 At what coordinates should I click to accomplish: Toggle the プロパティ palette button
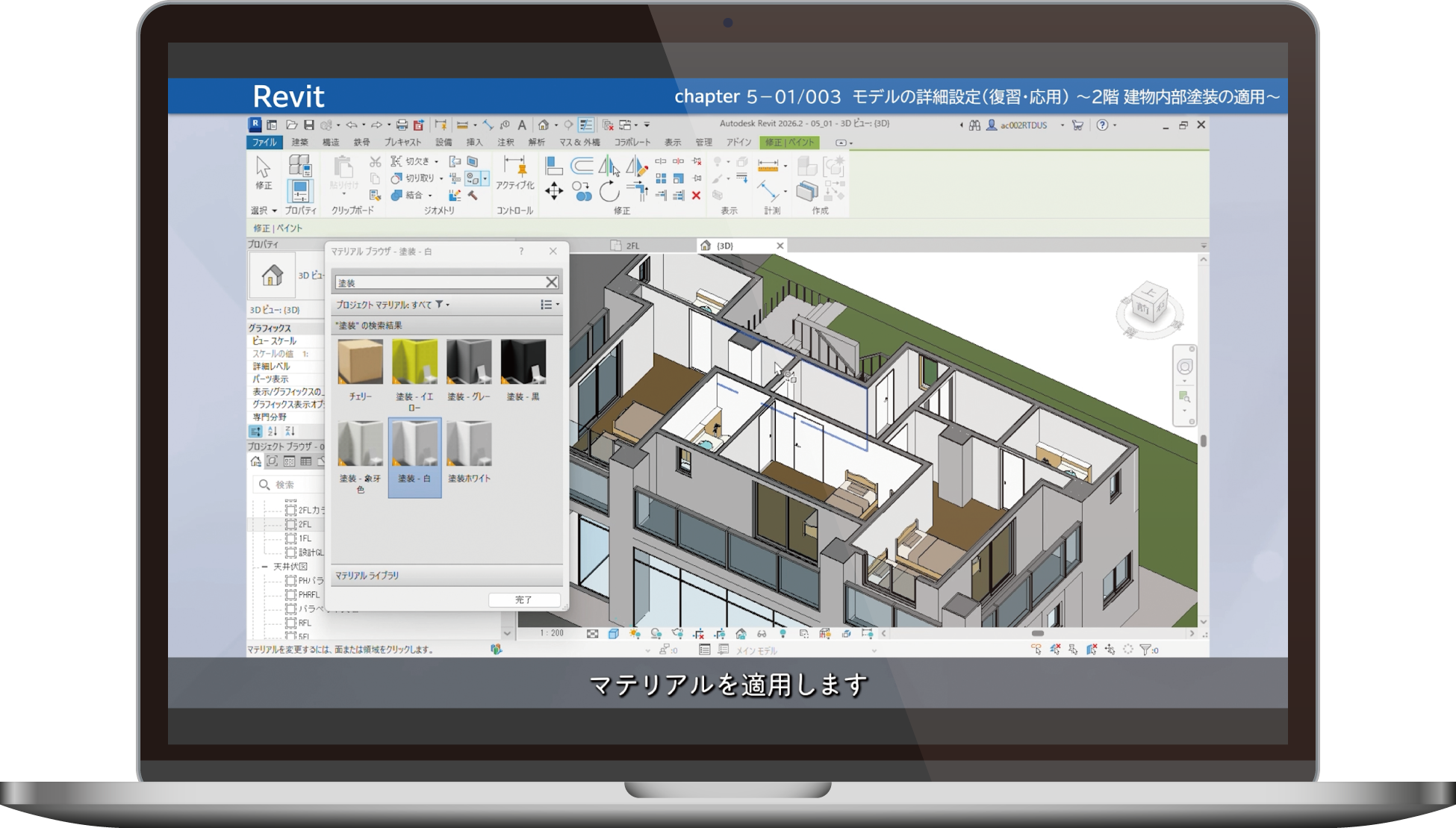click(300, 191)
